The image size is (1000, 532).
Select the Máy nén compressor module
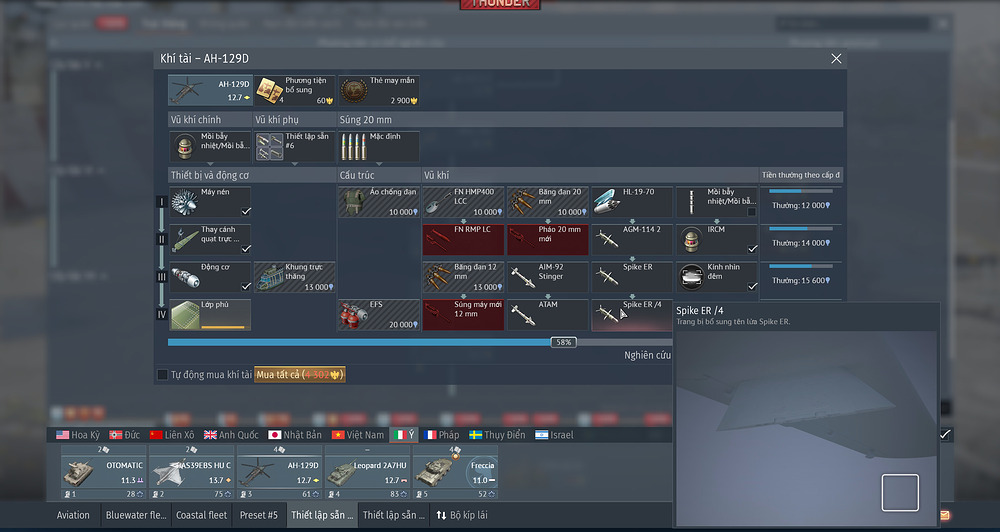[x=210, y=202]
